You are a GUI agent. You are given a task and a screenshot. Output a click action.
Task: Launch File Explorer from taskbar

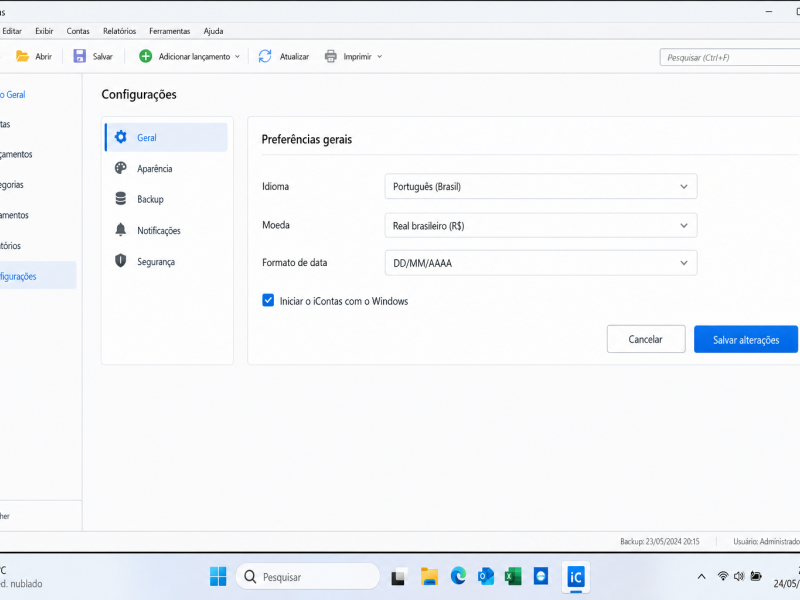[x=430, y=577]
